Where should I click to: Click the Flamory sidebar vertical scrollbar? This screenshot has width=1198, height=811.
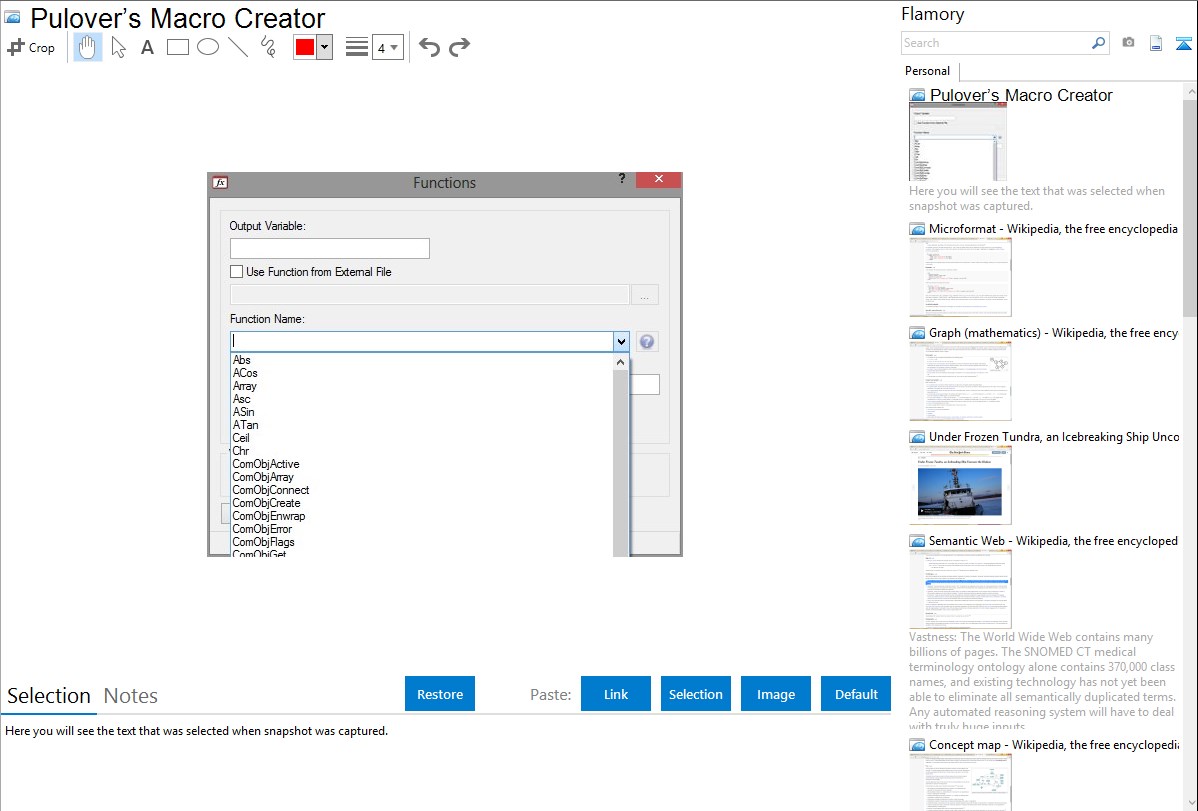coord(1190,206)
